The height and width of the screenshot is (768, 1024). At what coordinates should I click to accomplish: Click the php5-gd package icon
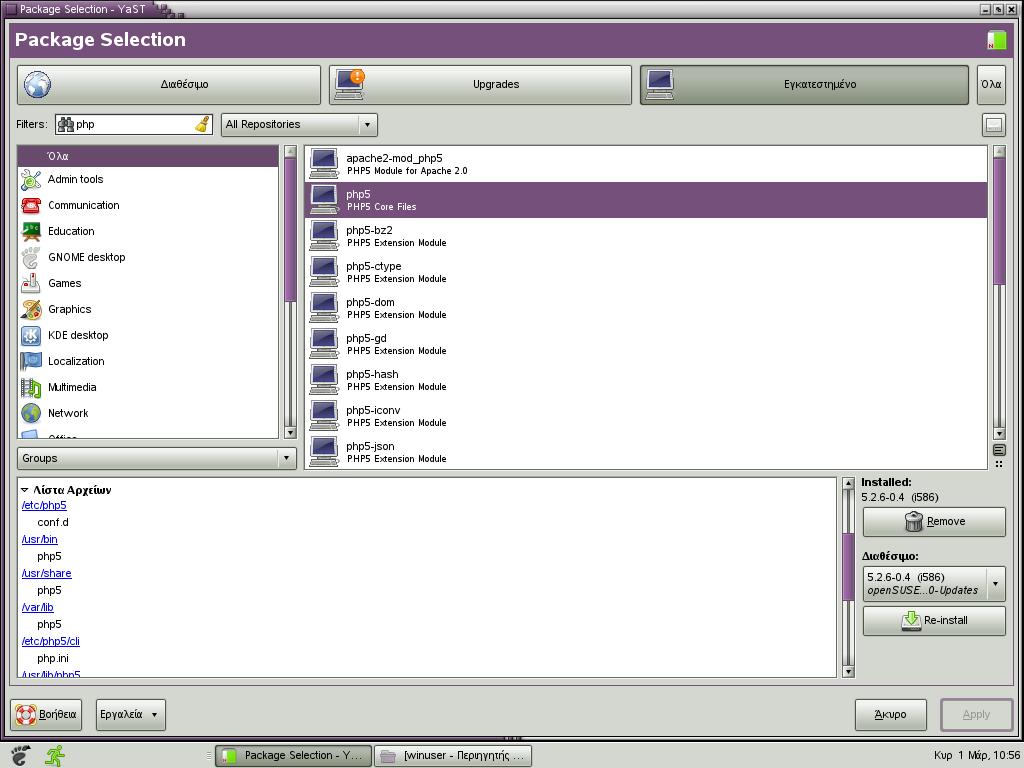[324, 344]
